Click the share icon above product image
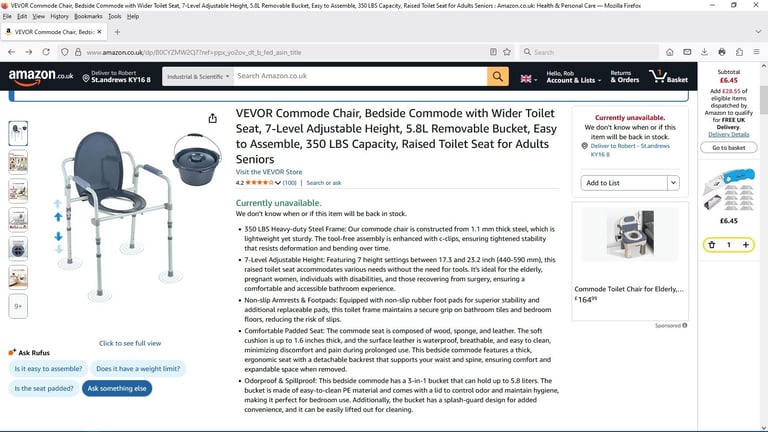The width and height of the screenshot is (768, 432). pos(213,119)
